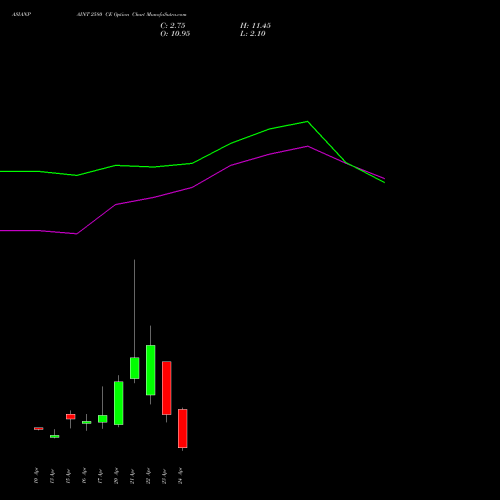Image resolution: width=500 pixels, height=500 pixels.
Task: Click the '13 Apr' date label
Action: tap(52, 476)
